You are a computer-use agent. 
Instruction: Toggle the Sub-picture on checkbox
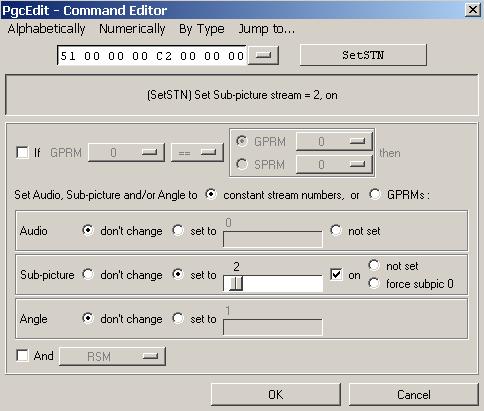(x=336, y=275)
